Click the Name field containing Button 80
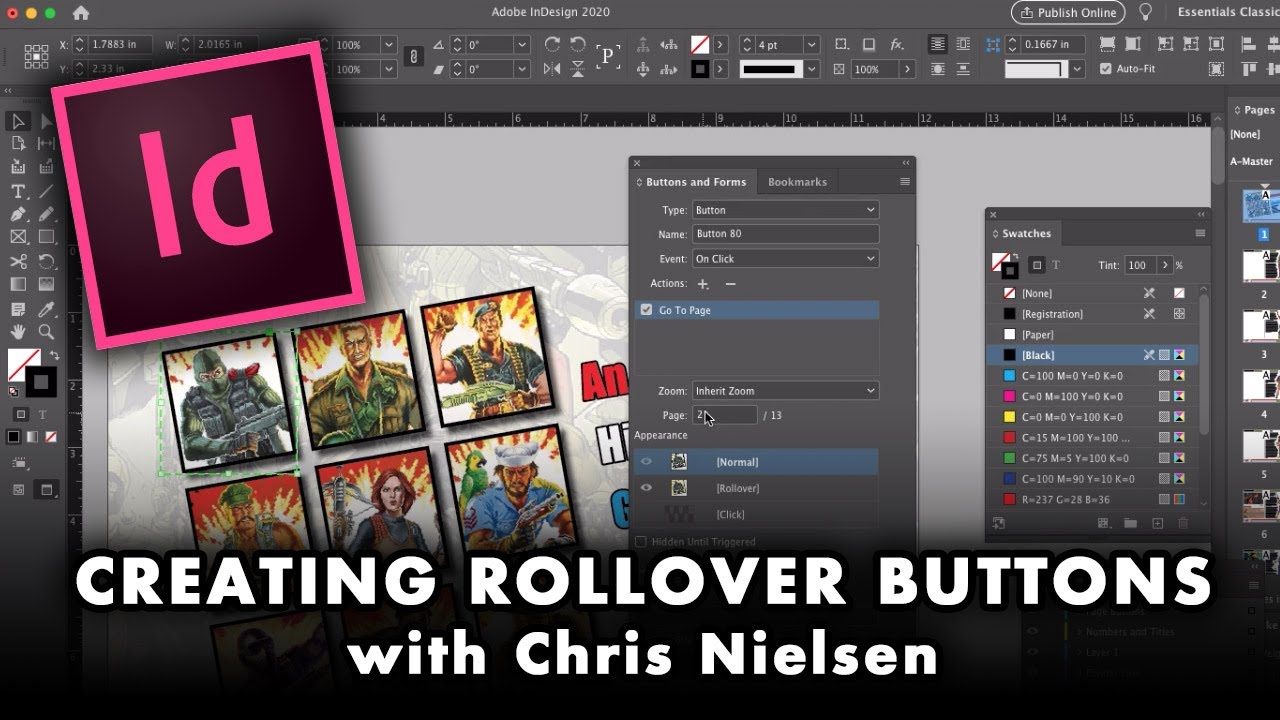Image resolution: width=1280 pixels, height=720 pixels. pos(785,234)
